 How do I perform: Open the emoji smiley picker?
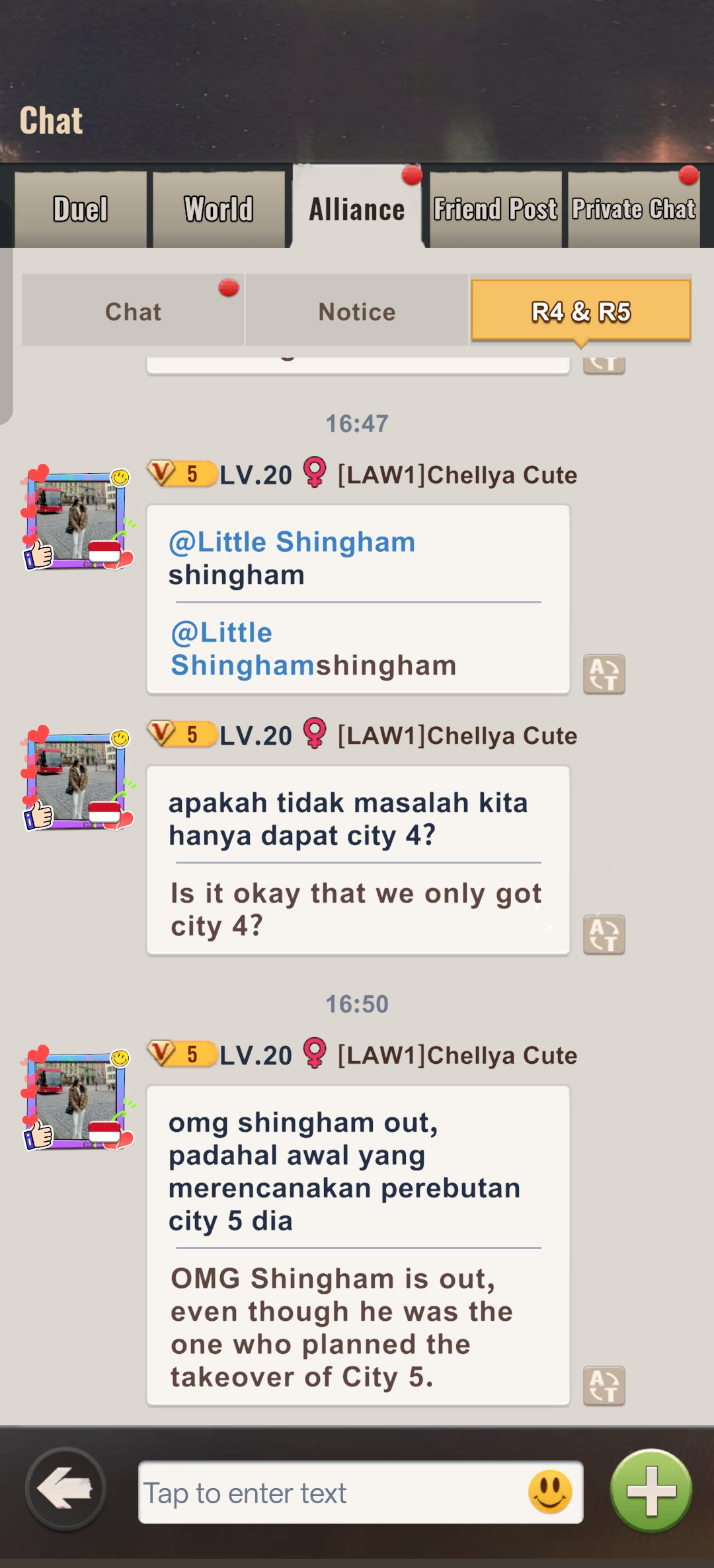point(550,1491)
